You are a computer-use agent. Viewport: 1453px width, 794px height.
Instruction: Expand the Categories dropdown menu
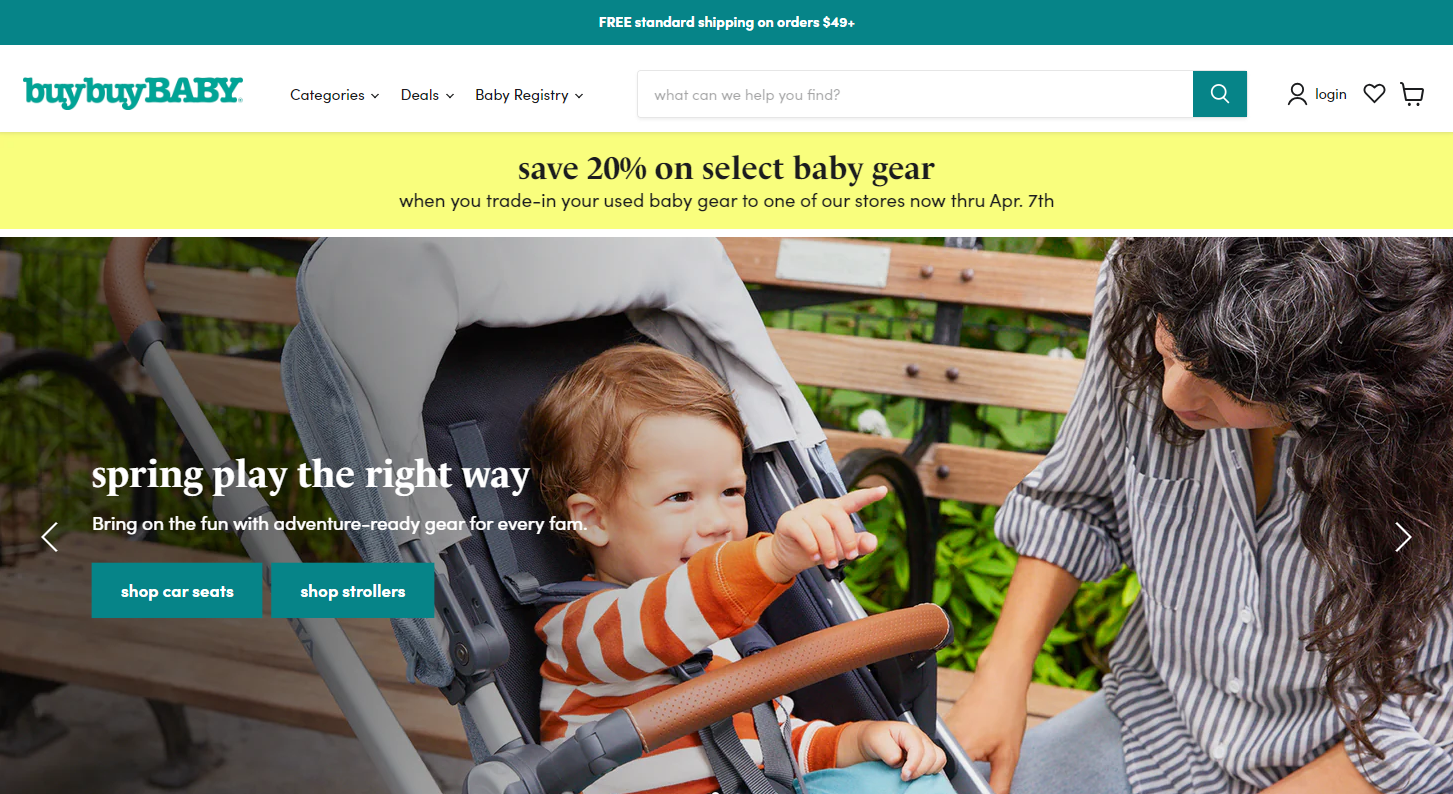tap(335, 95)
